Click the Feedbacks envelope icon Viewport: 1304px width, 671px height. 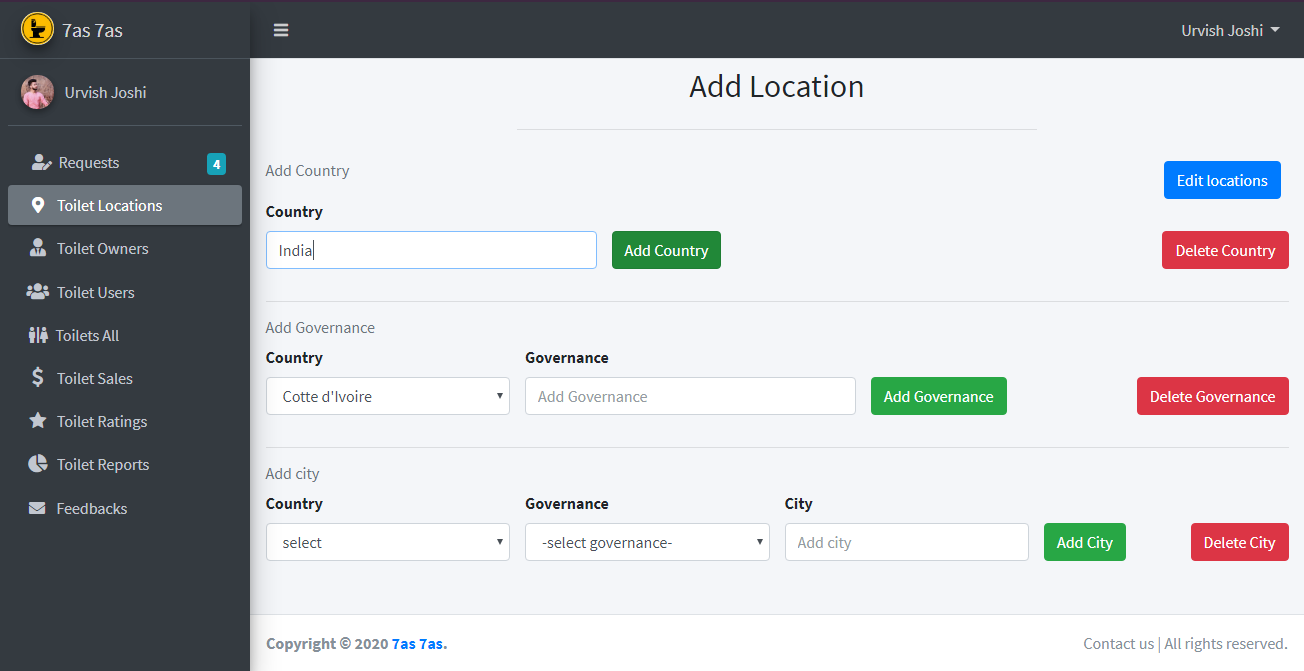coord(37,508)
